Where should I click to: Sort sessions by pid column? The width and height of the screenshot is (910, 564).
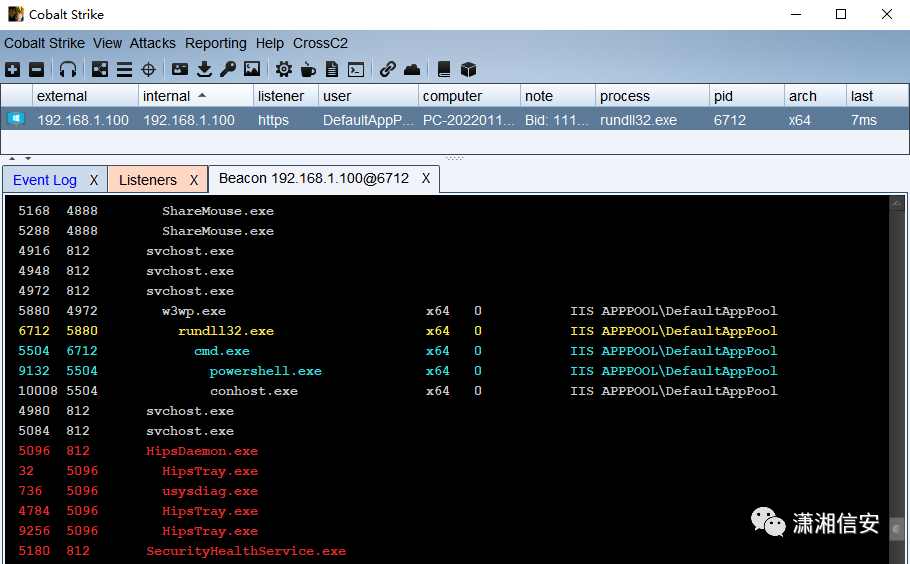746,96
